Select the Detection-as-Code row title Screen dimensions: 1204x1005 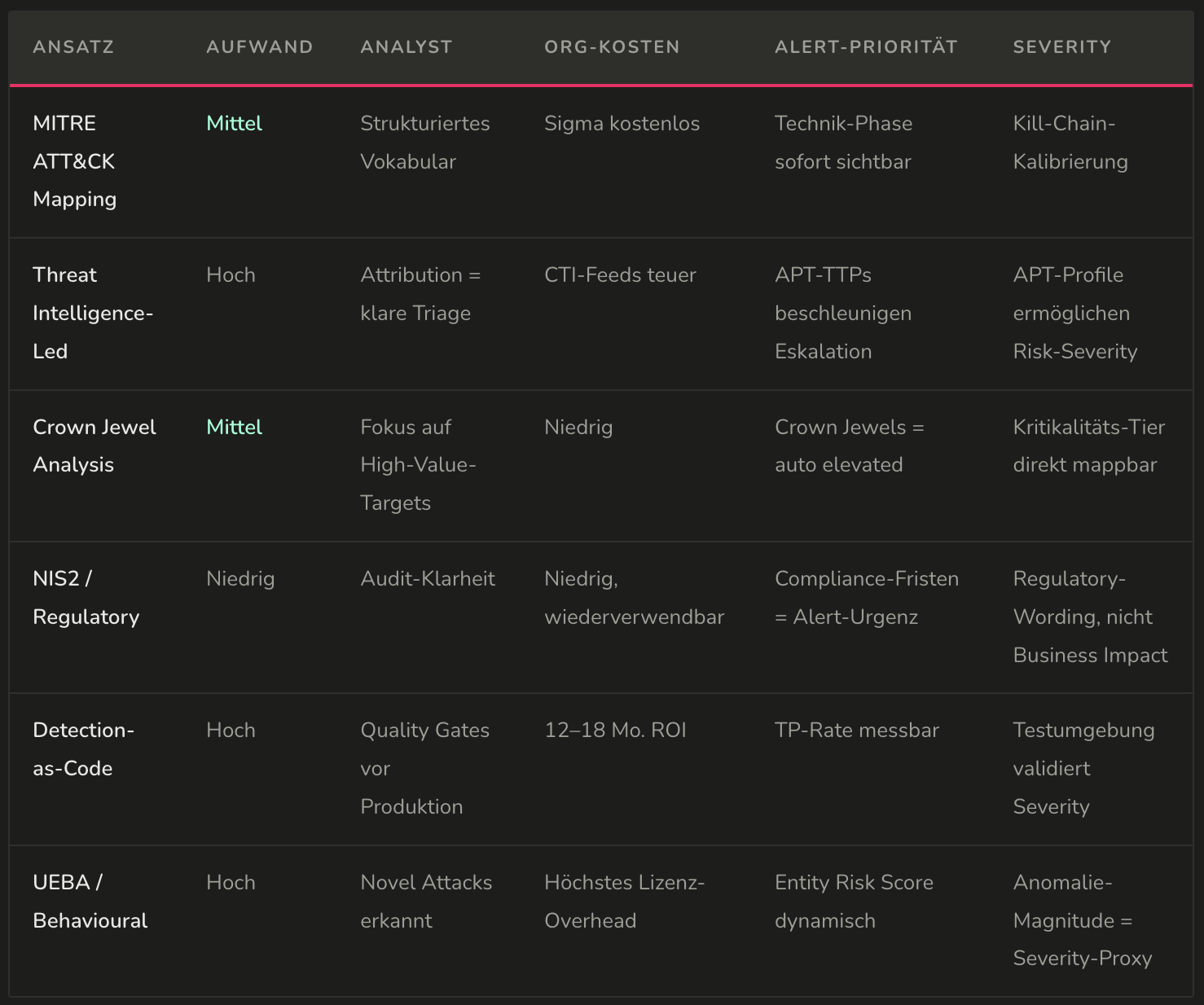click(x=83, y=749)
